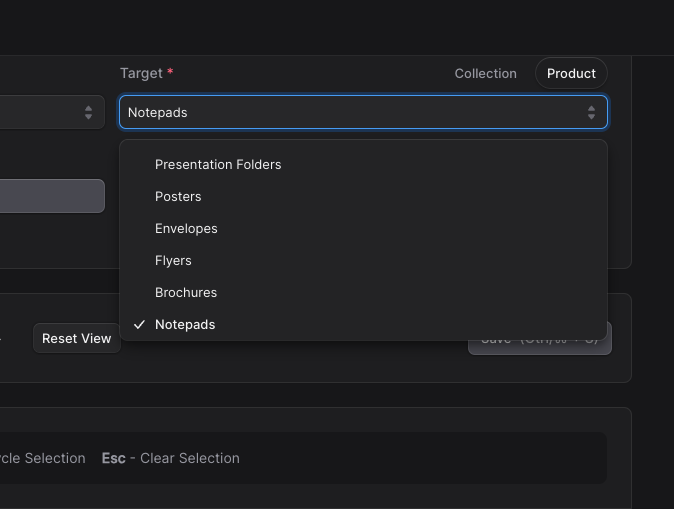Click the gray button left of the dropdown list
This screenshot has height=509, width=674.
point(52,196)
